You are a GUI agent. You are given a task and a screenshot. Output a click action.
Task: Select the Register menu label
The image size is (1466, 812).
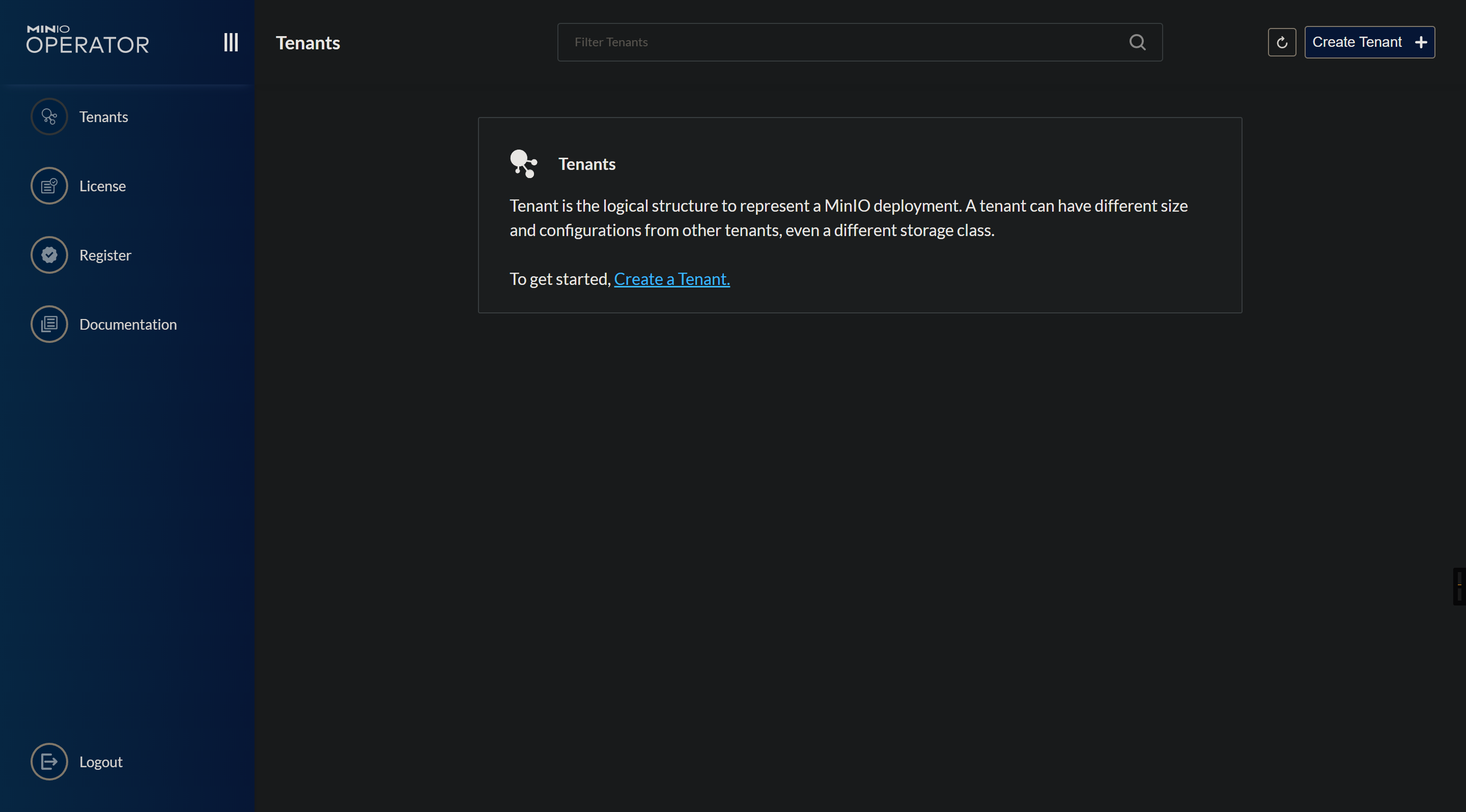pyautogui.click(x=105, y=255)
